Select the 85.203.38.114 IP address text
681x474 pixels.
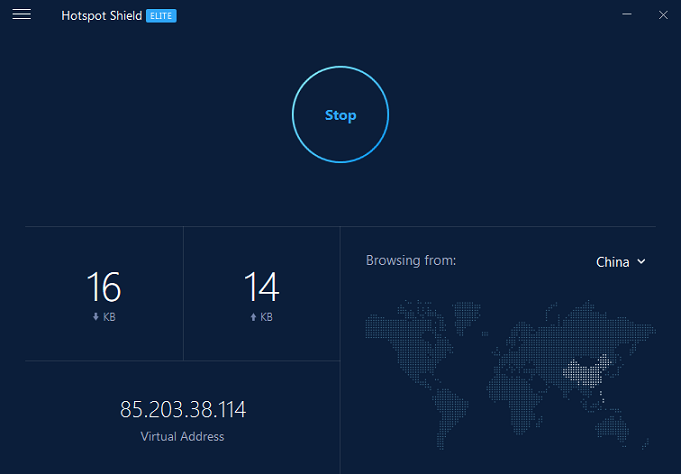183,409
